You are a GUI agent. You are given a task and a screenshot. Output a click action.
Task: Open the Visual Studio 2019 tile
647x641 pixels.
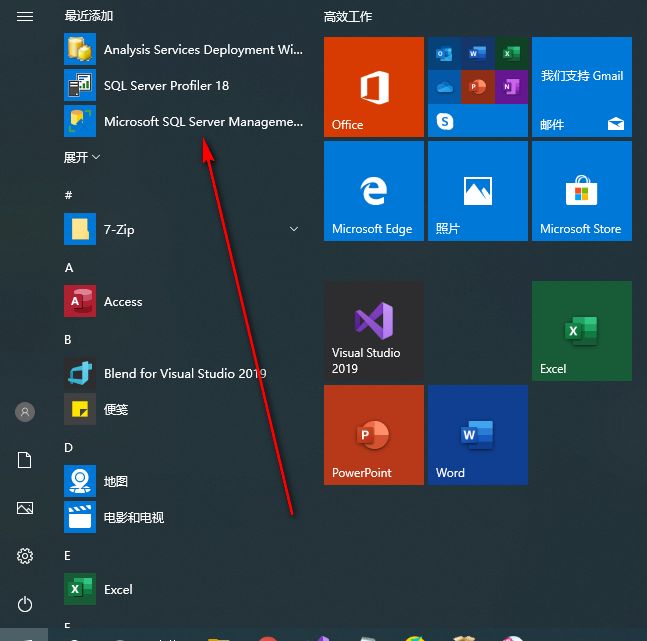click(x=374, y=331)
